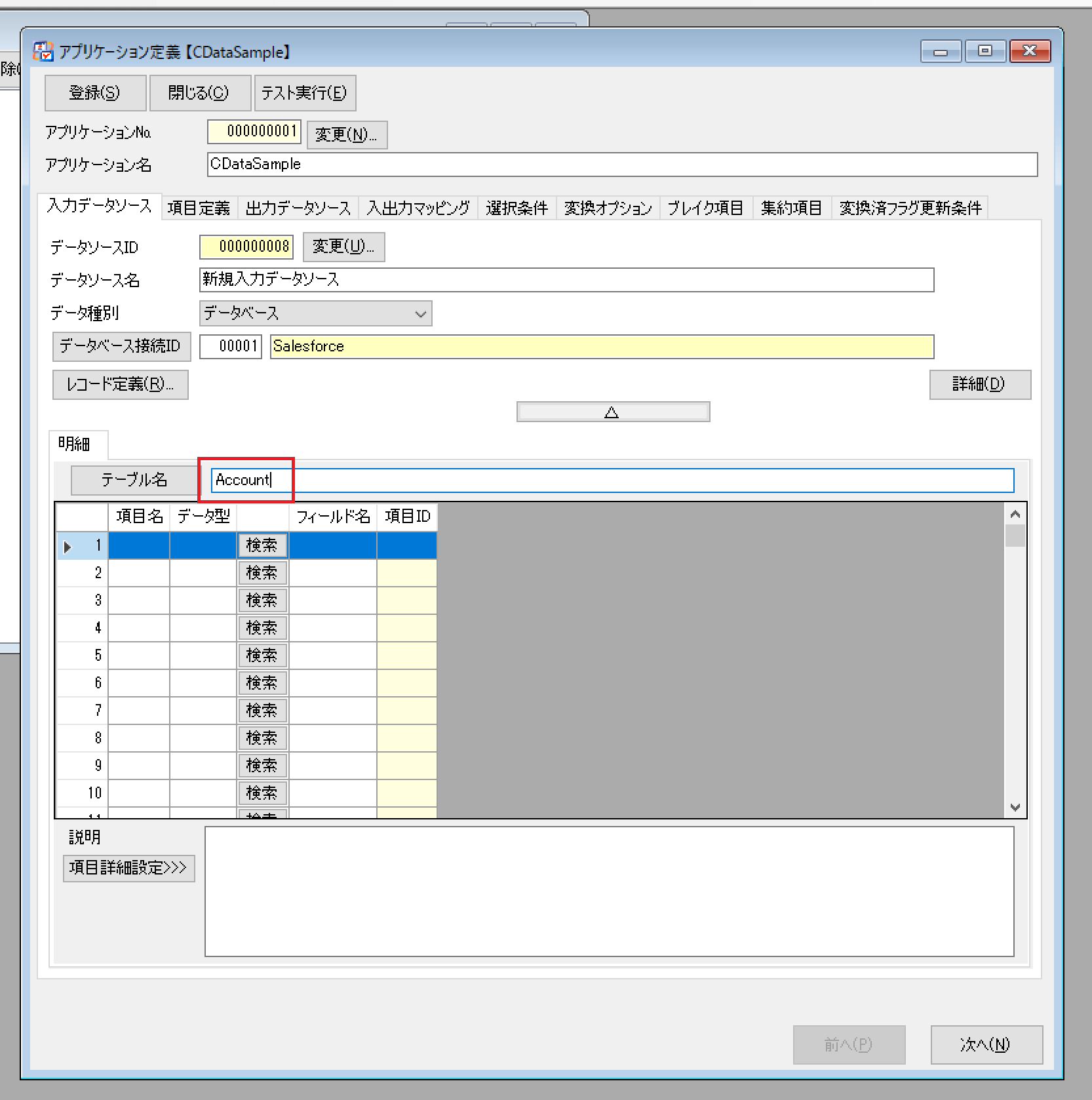Click the 変更(U) button beside データソースID

[343, 247]
